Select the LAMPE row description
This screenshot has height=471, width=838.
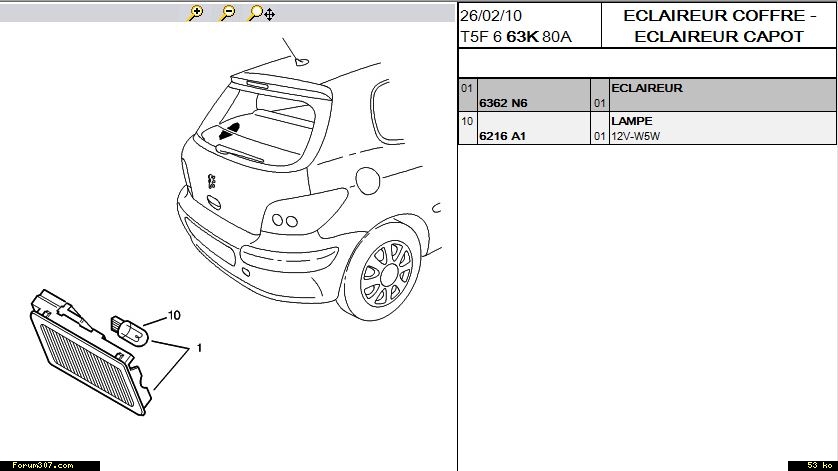coord(631,121)
